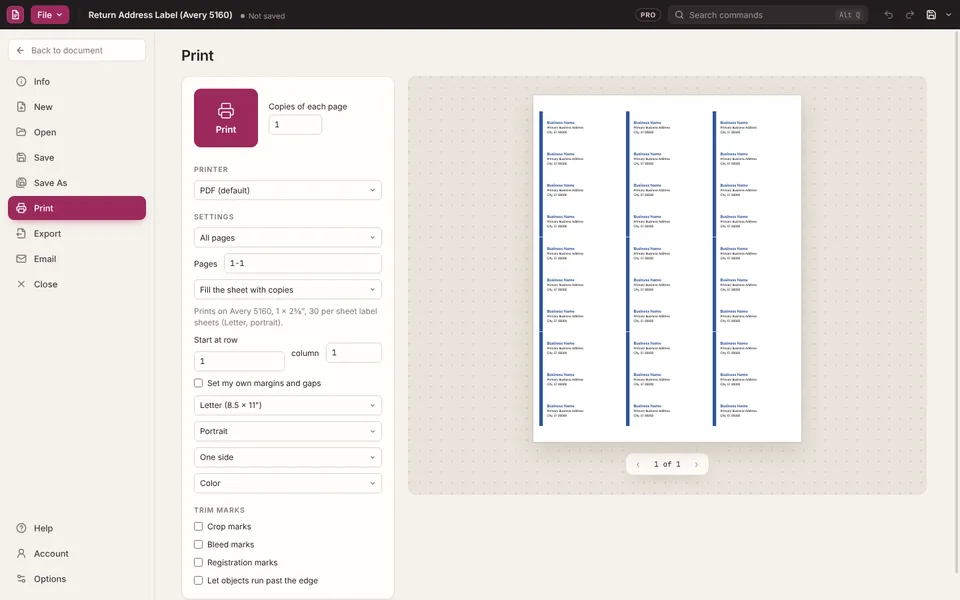Select Print in the sidebar
The width and height of the screenshot is (960, 600).
click(x=77, y=208)
